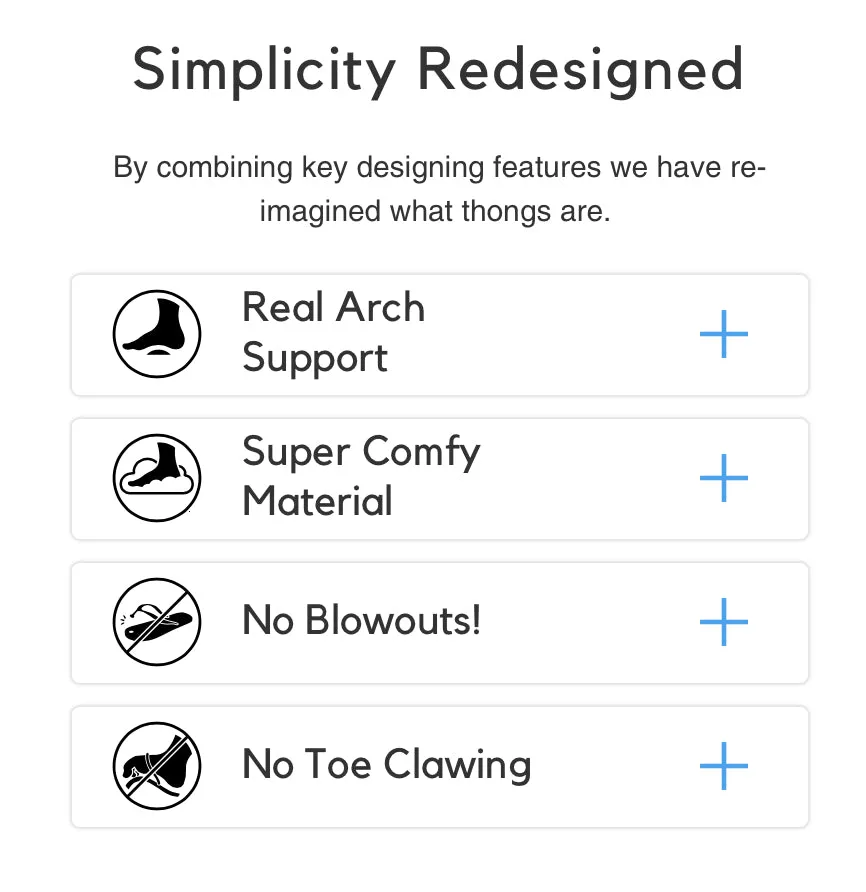This screenshot has height=892, width=866.
Task: Click the crossed-out broken thong icon
Action: click(157, 622)
